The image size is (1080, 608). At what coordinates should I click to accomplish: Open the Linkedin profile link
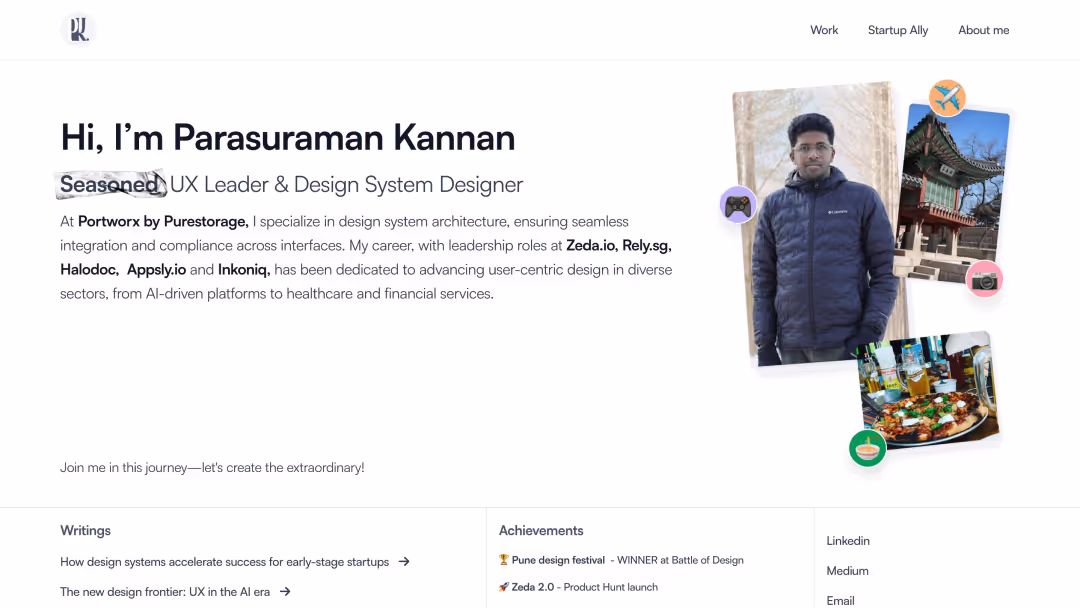847,540
